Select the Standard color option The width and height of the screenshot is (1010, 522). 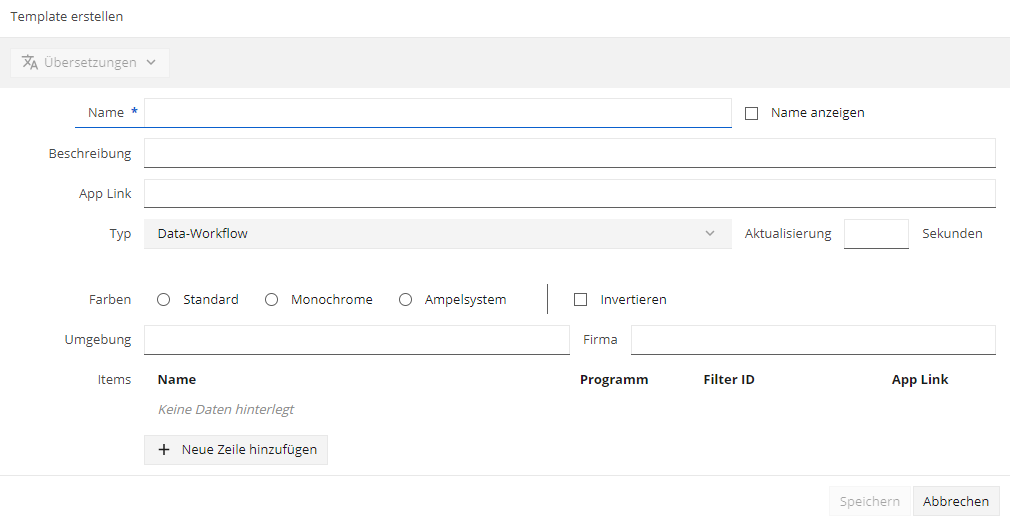(x=164, y=300)
